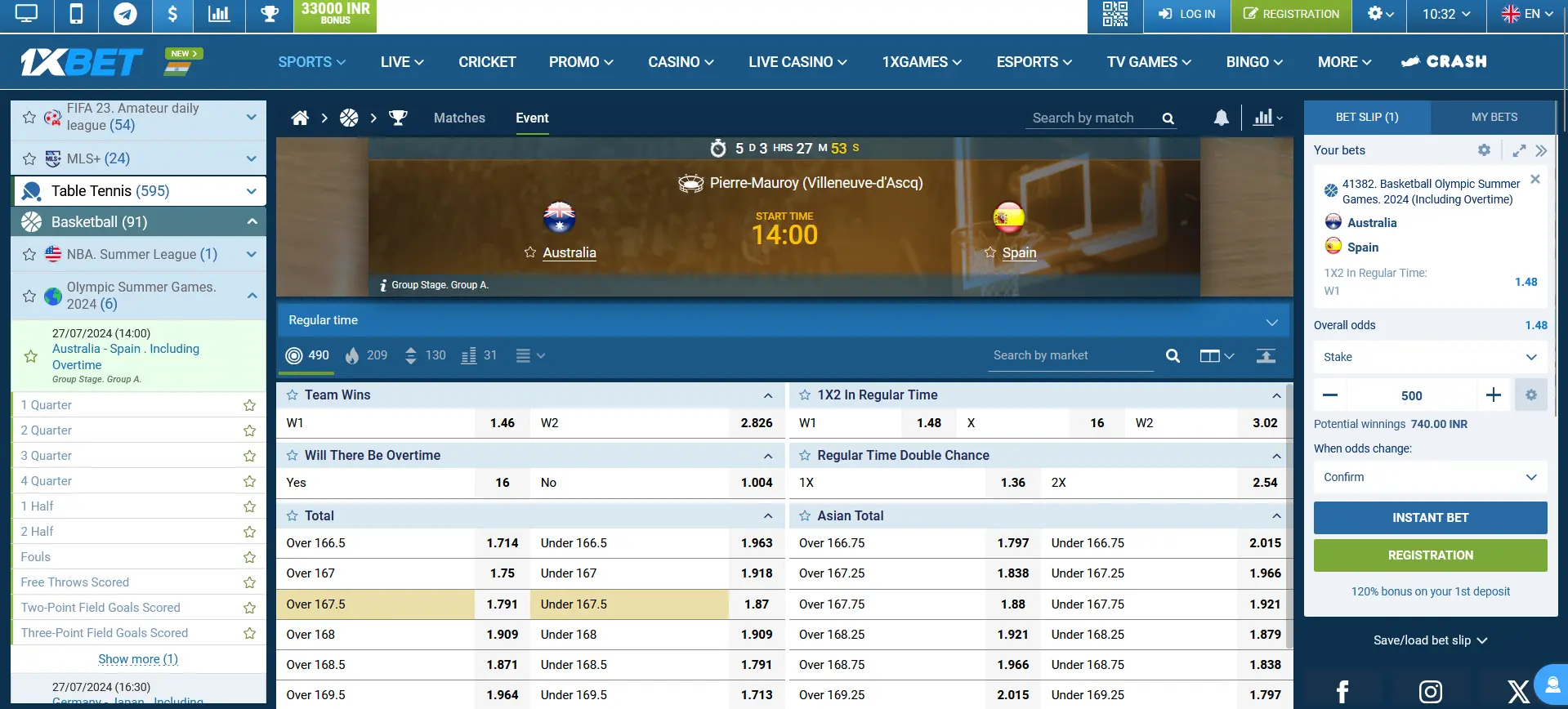Go to home via house breadcrumb icon
1568x709 pixels.
pyautogui.click(x=300, y=118)
